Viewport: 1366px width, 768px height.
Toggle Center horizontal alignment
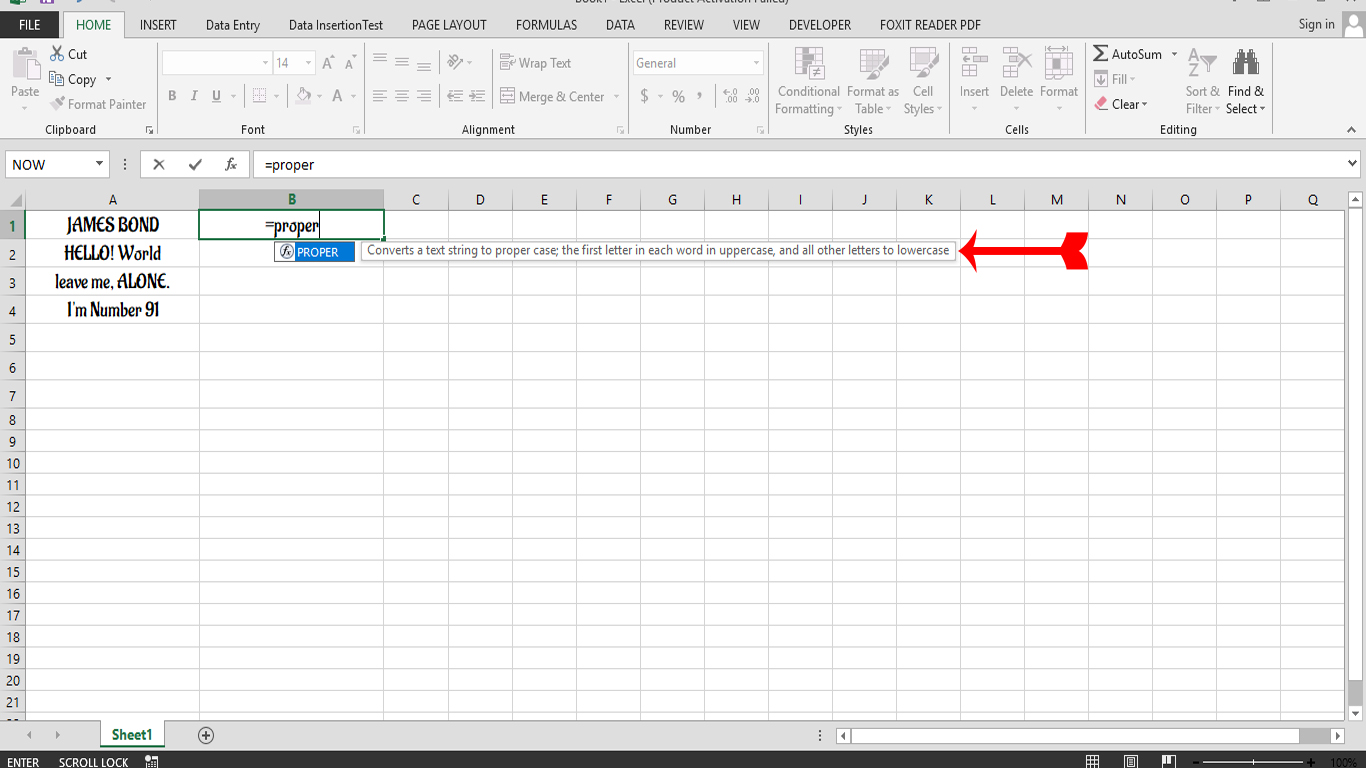(x=402, y=96)
